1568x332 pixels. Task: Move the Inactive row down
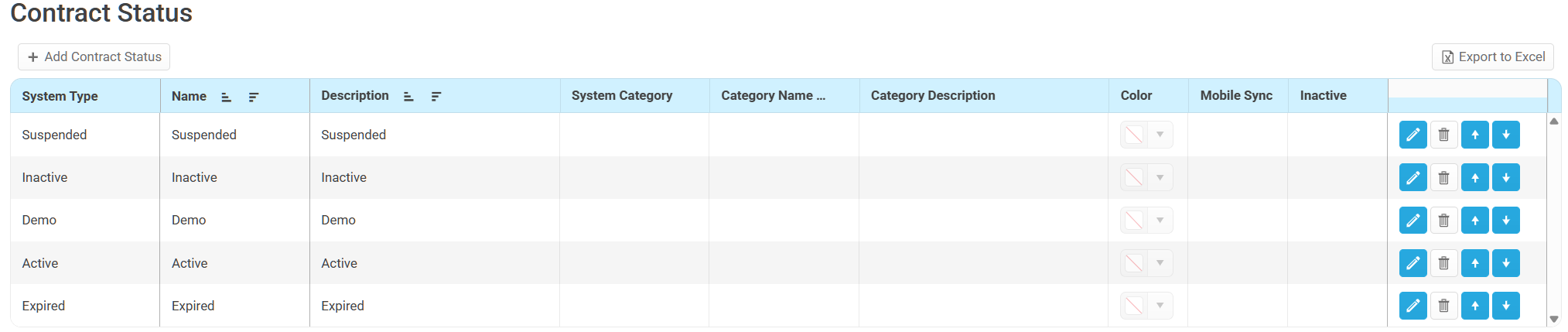pyautogui.click(x=1505, y=177)
